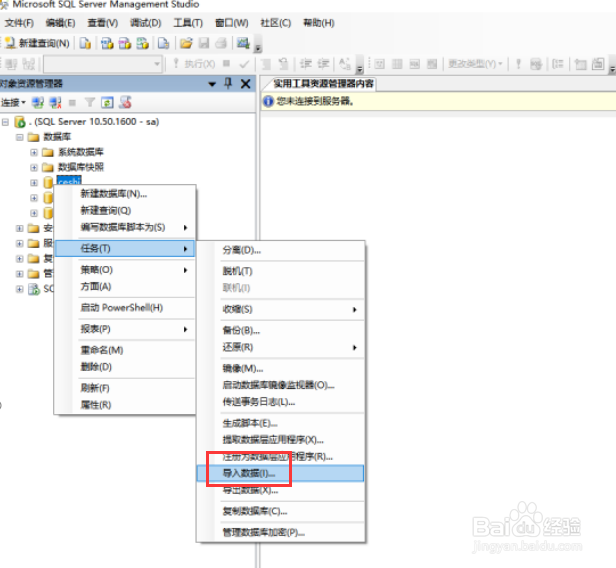Viewport: 616px width, 568px height.
Task: Choose 导出数据(X)... in the tasks submenu
Action: point(280,490)
